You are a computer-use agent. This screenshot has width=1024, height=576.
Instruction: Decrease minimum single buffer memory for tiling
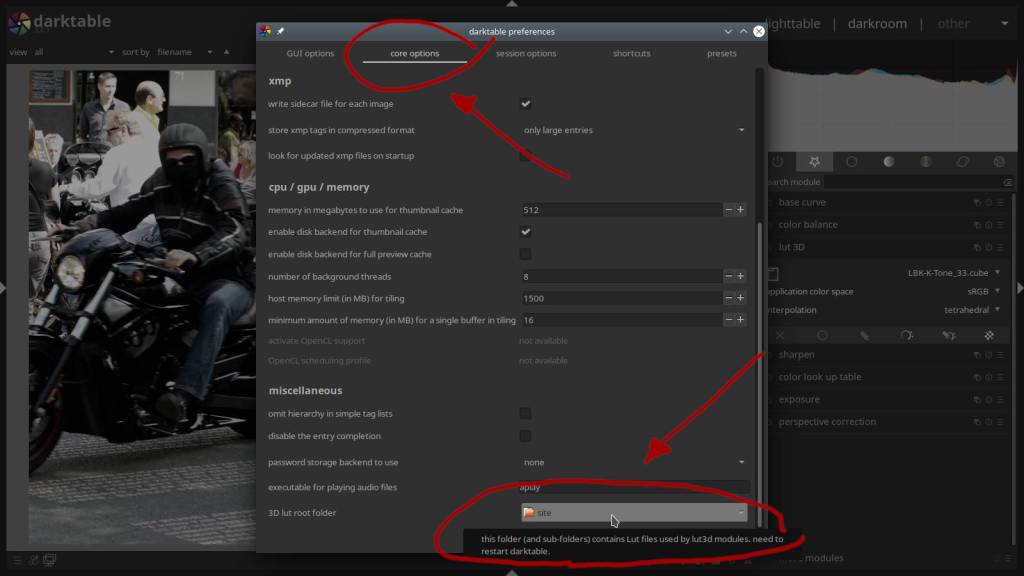[728, 320]
